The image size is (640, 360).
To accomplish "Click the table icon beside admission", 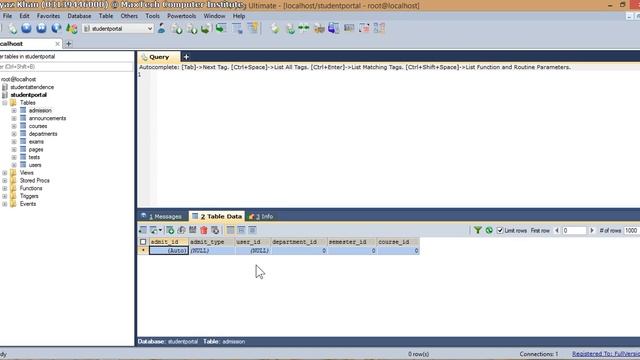I will (23, 110).
